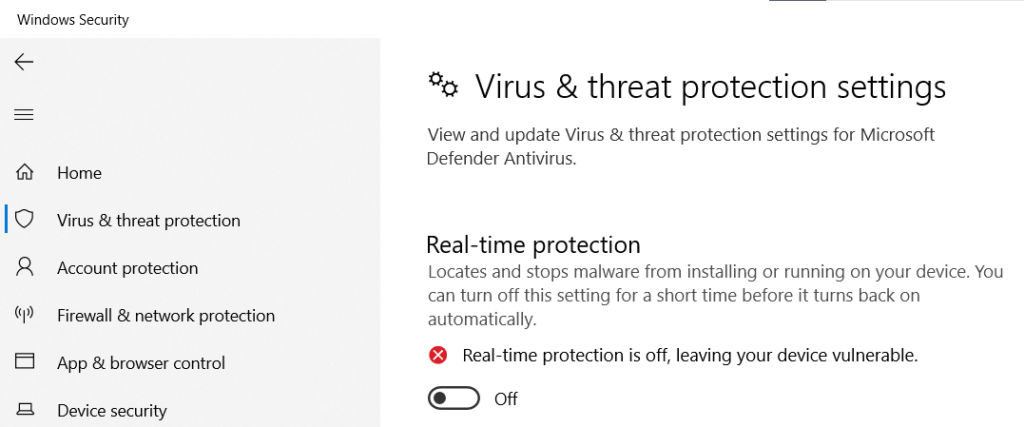Click the Account protection person icon
1024x427 pixels.
point(25,268)
